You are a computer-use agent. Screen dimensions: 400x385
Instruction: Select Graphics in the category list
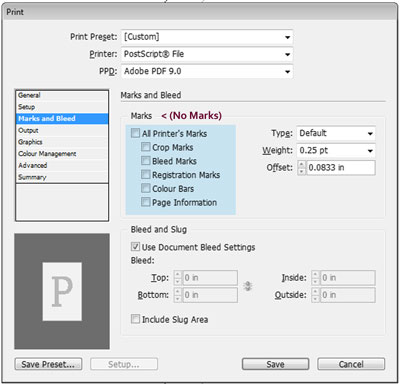pos(62,142)
